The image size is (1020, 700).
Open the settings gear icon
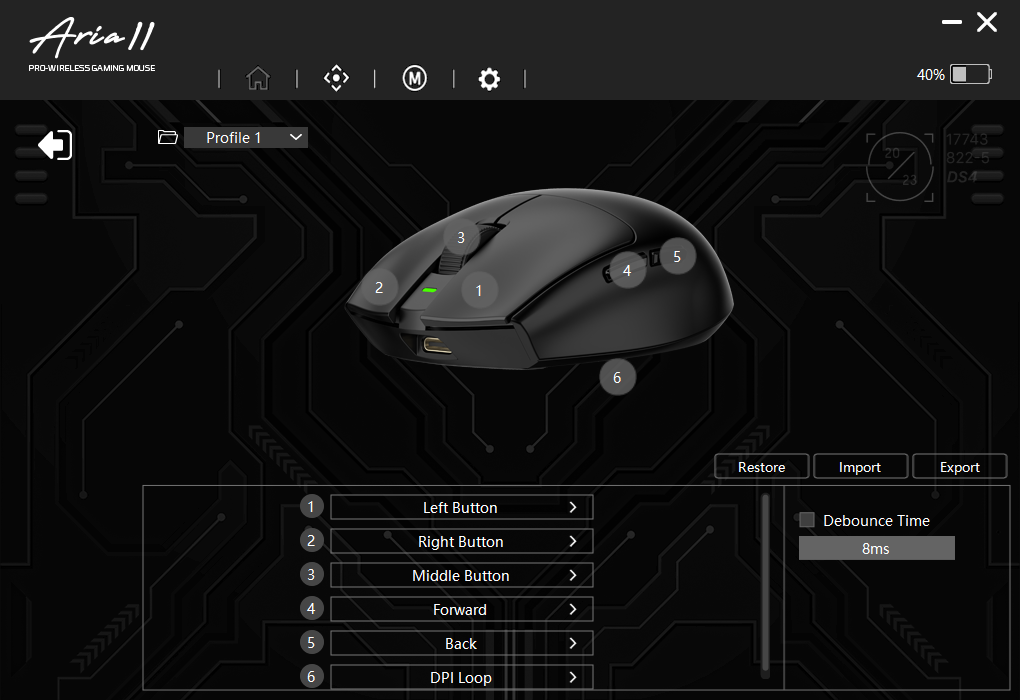coord(489,79)
